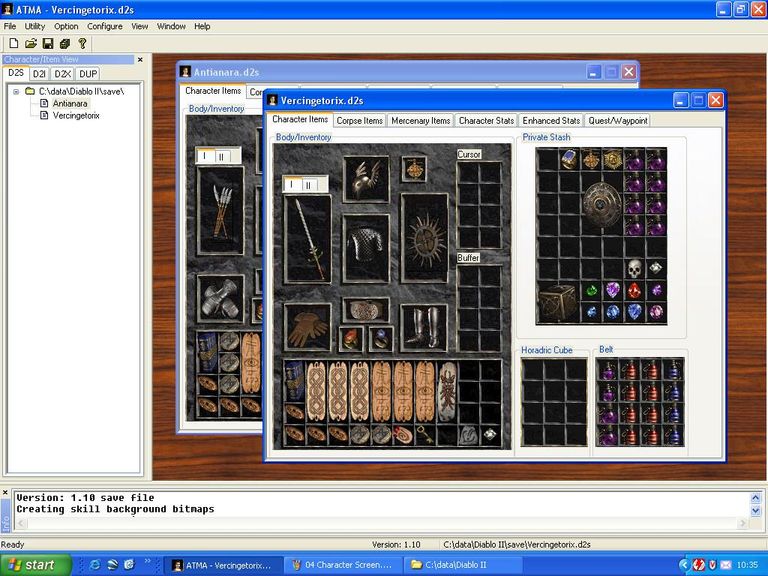Close the Character/Item View side panel

coord(140,59)
